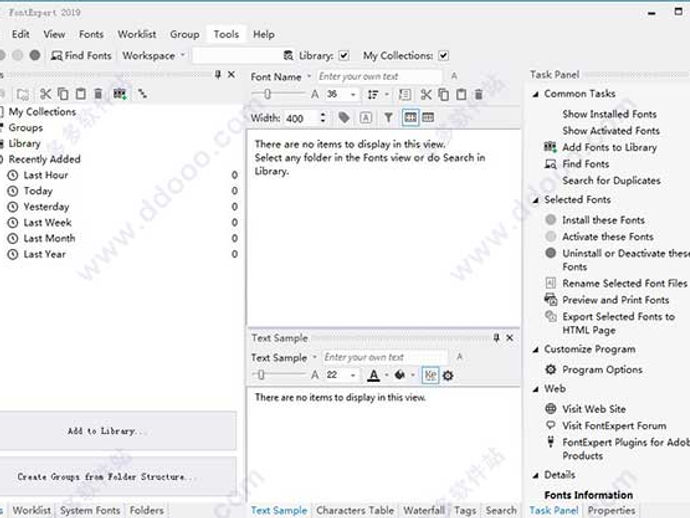Click Create Groups from Folder Structure button
This screenshot has width=690, height=518.
(x=117, y=477)
